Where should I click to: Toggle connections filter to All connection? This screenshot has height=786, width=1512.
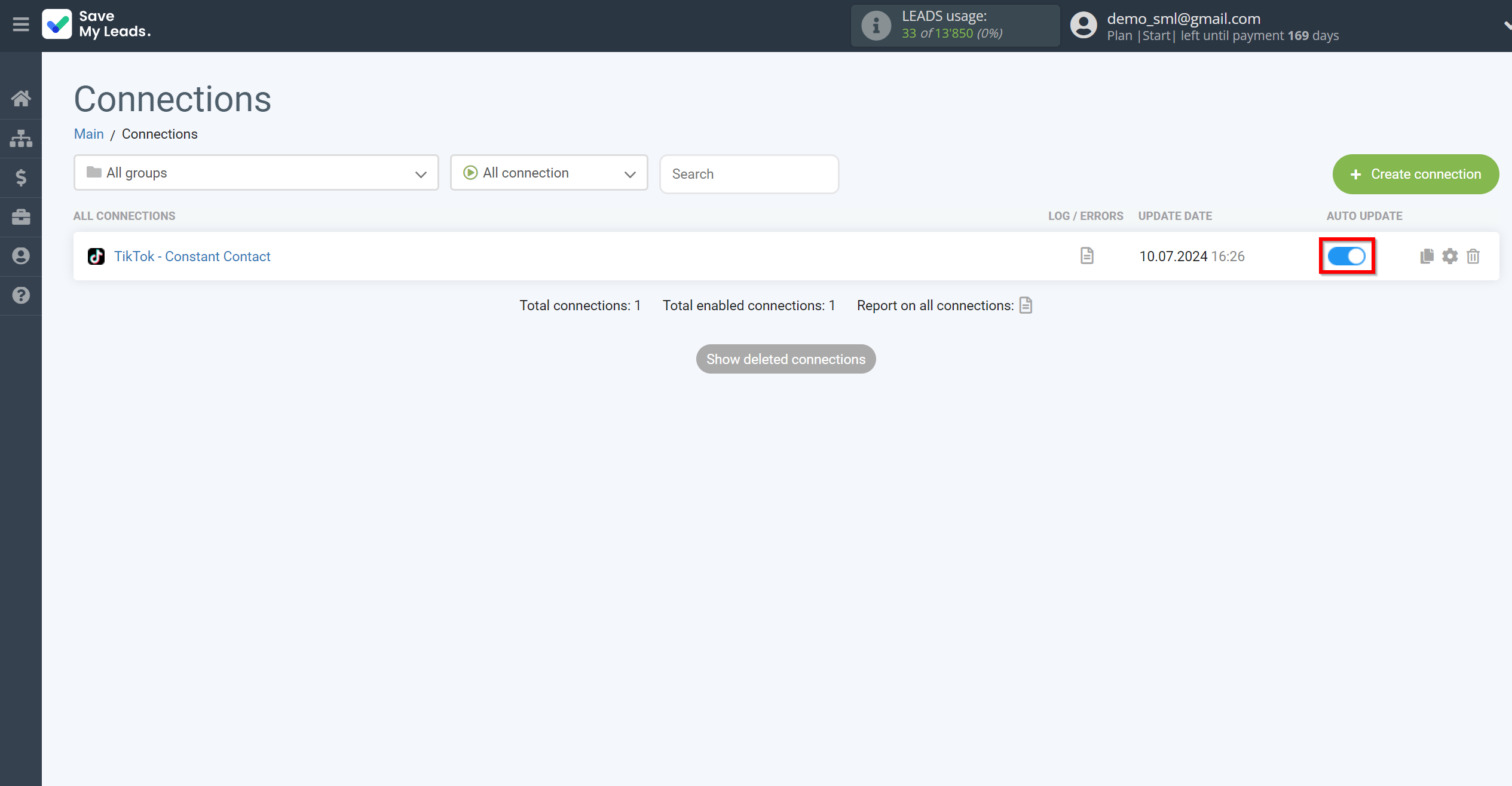click(x=549, y=173)
